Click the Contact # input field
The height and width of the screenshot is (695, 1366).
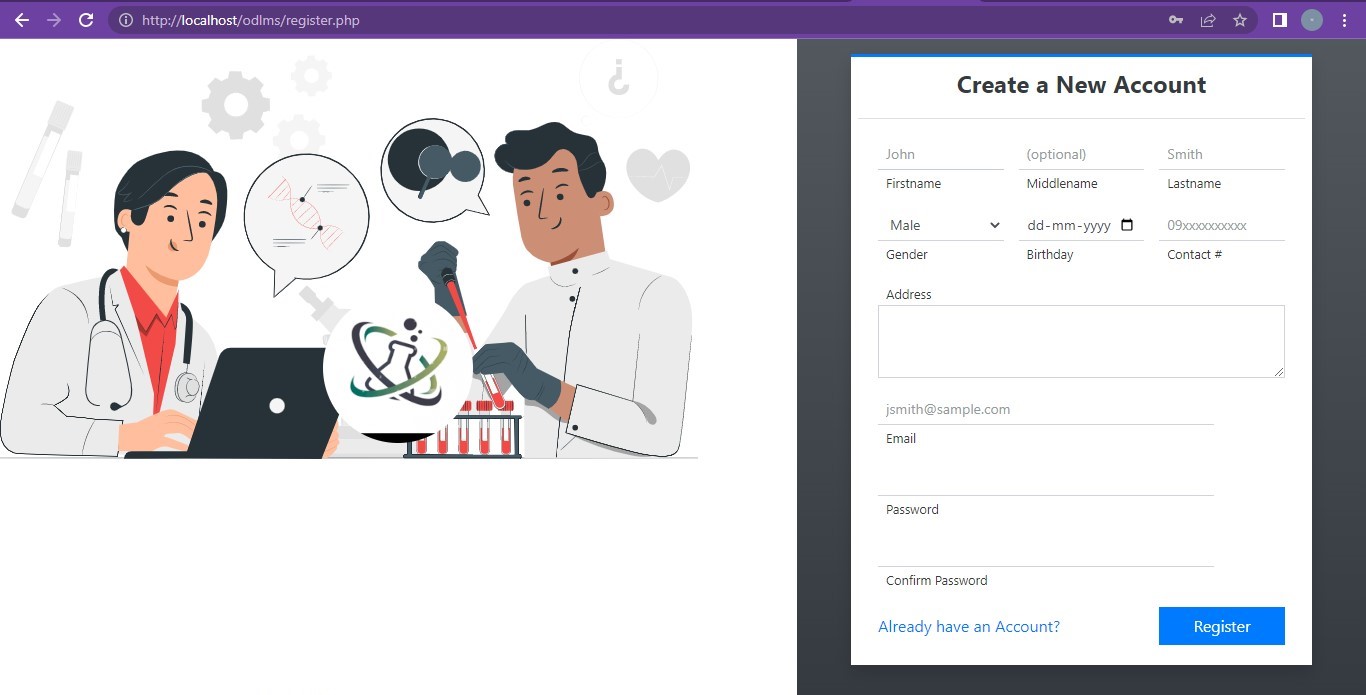pyautogui.click(x=1222, y=225)
